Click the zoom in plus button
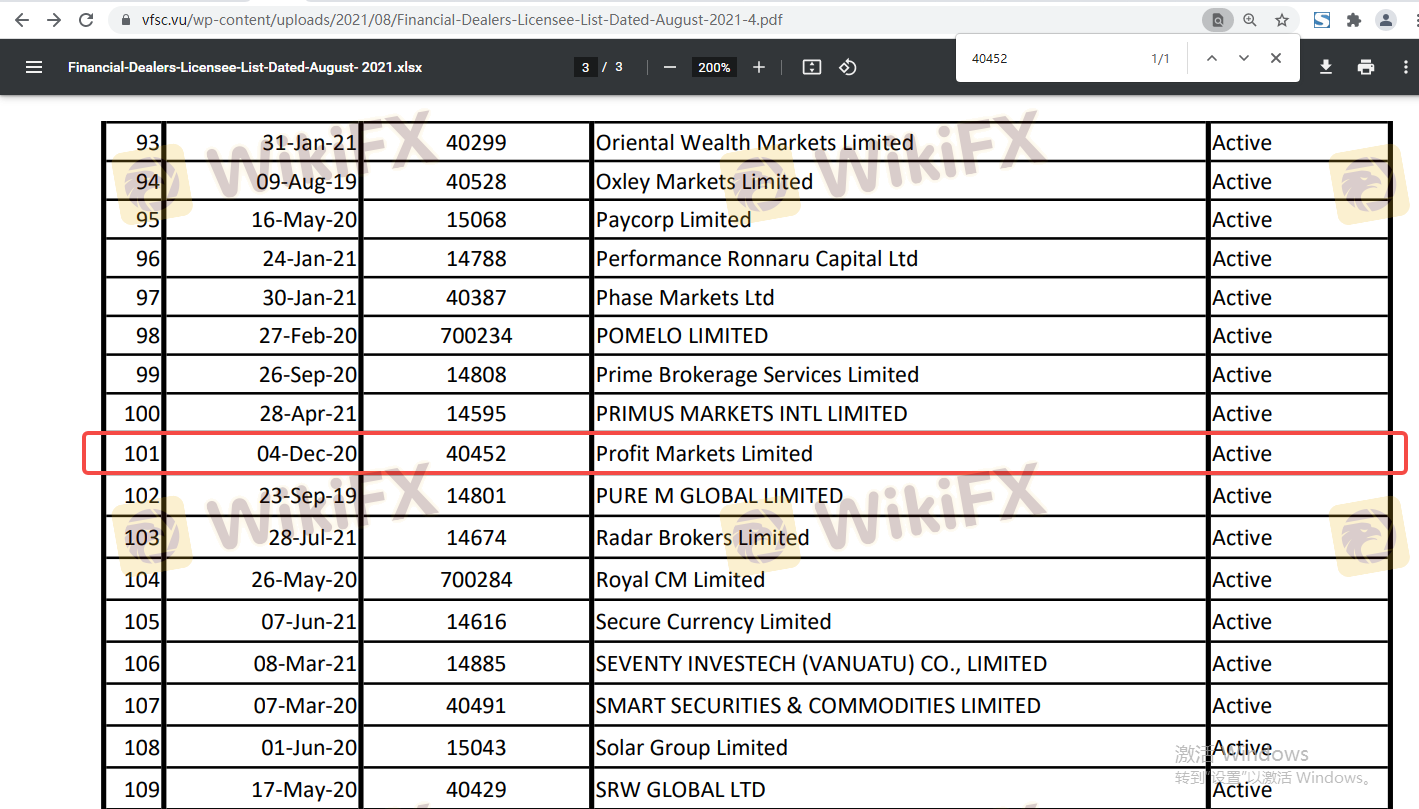The height and width of the screenshot is (809, 1419). tap(759, 67)
